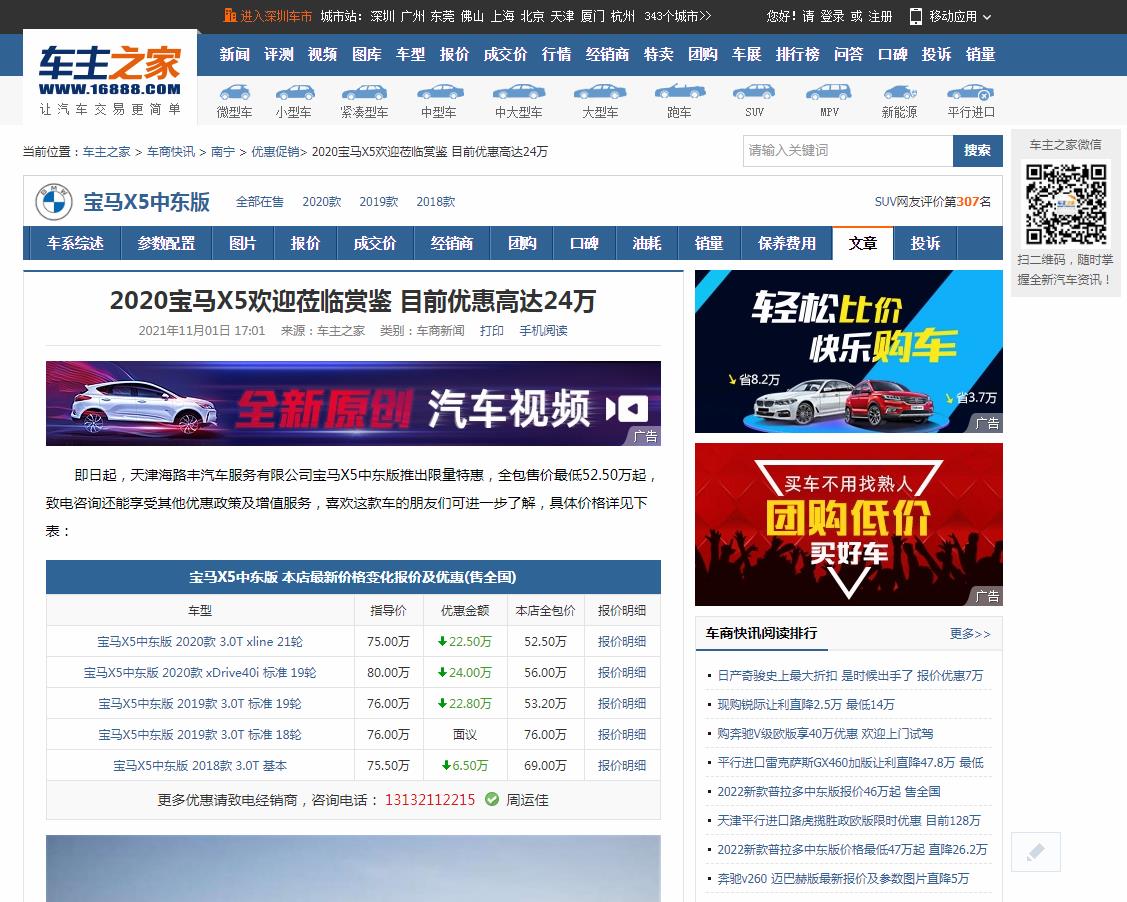
Task: Select the 中大型车 car icon
Action: 519,92
